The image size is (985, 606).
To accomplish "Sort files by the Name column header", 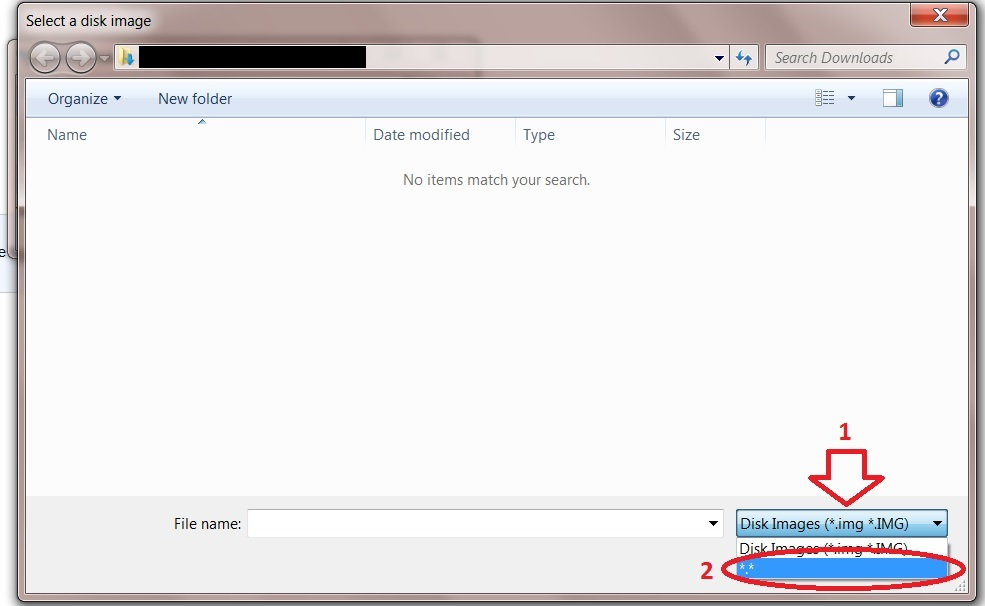I will pos(67,135).
